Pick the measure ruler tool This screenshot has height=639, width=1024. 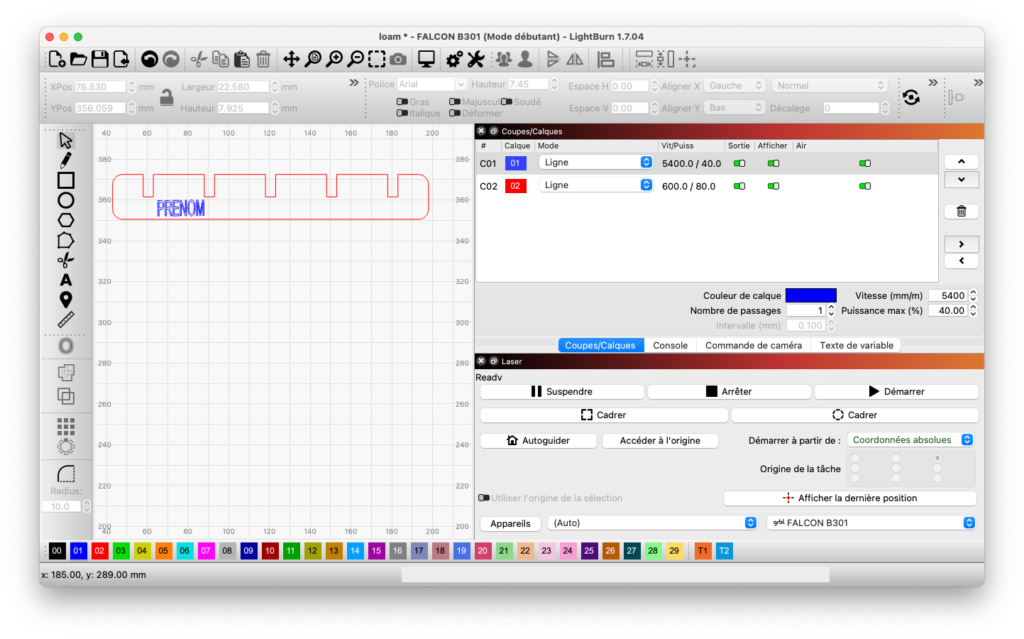(x=66, y=320)
